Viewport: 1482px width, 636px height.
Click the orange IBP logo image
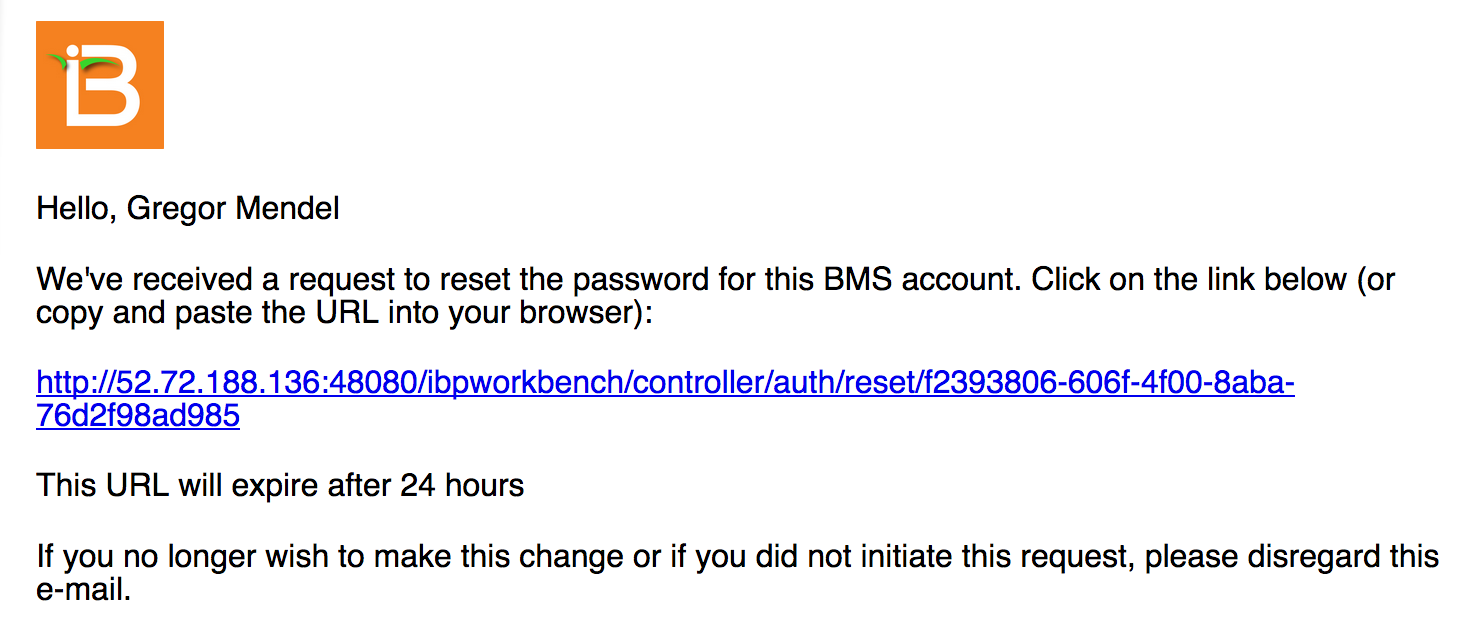(100, 85)
